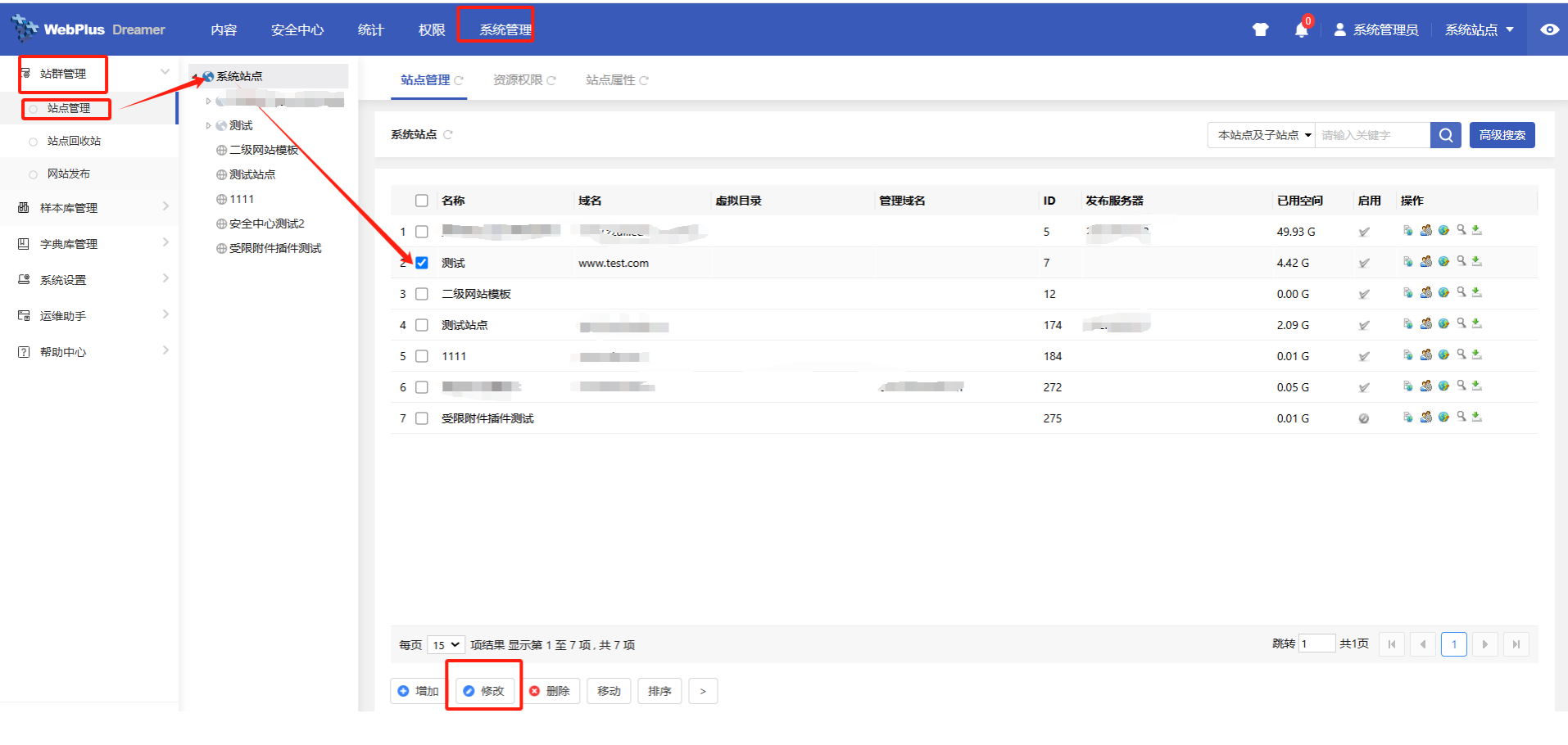Click the blue search magnifier button

click(x=1445, y=135)
